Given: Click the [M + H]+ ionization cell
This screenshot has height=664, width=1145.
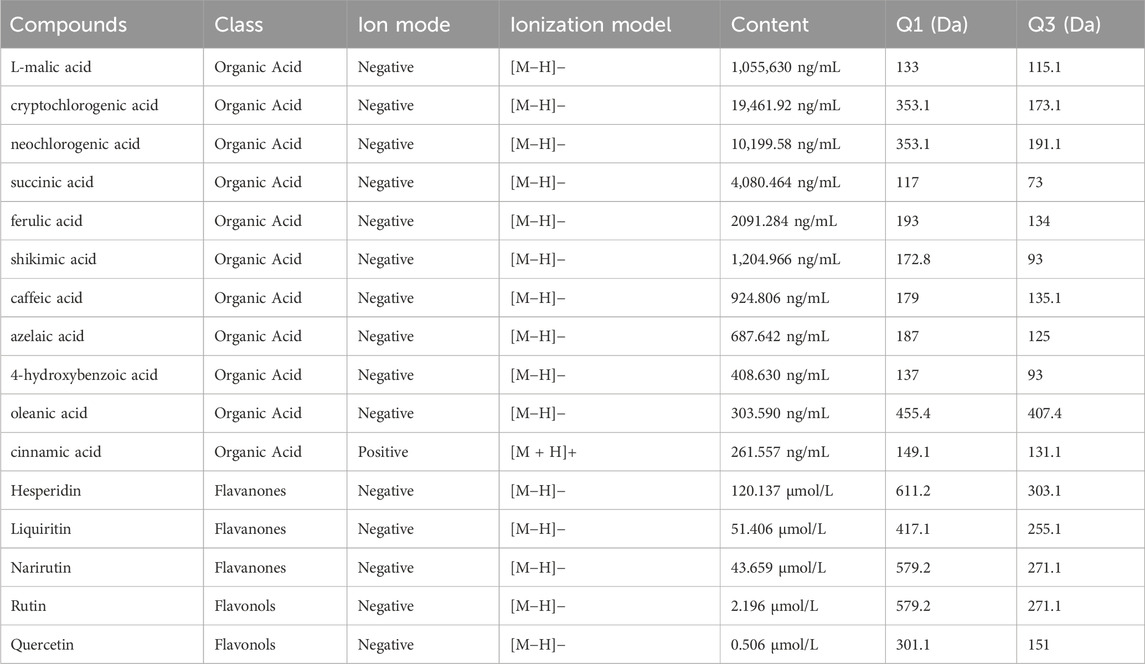Looking at the screenshot, I should 544,452.
